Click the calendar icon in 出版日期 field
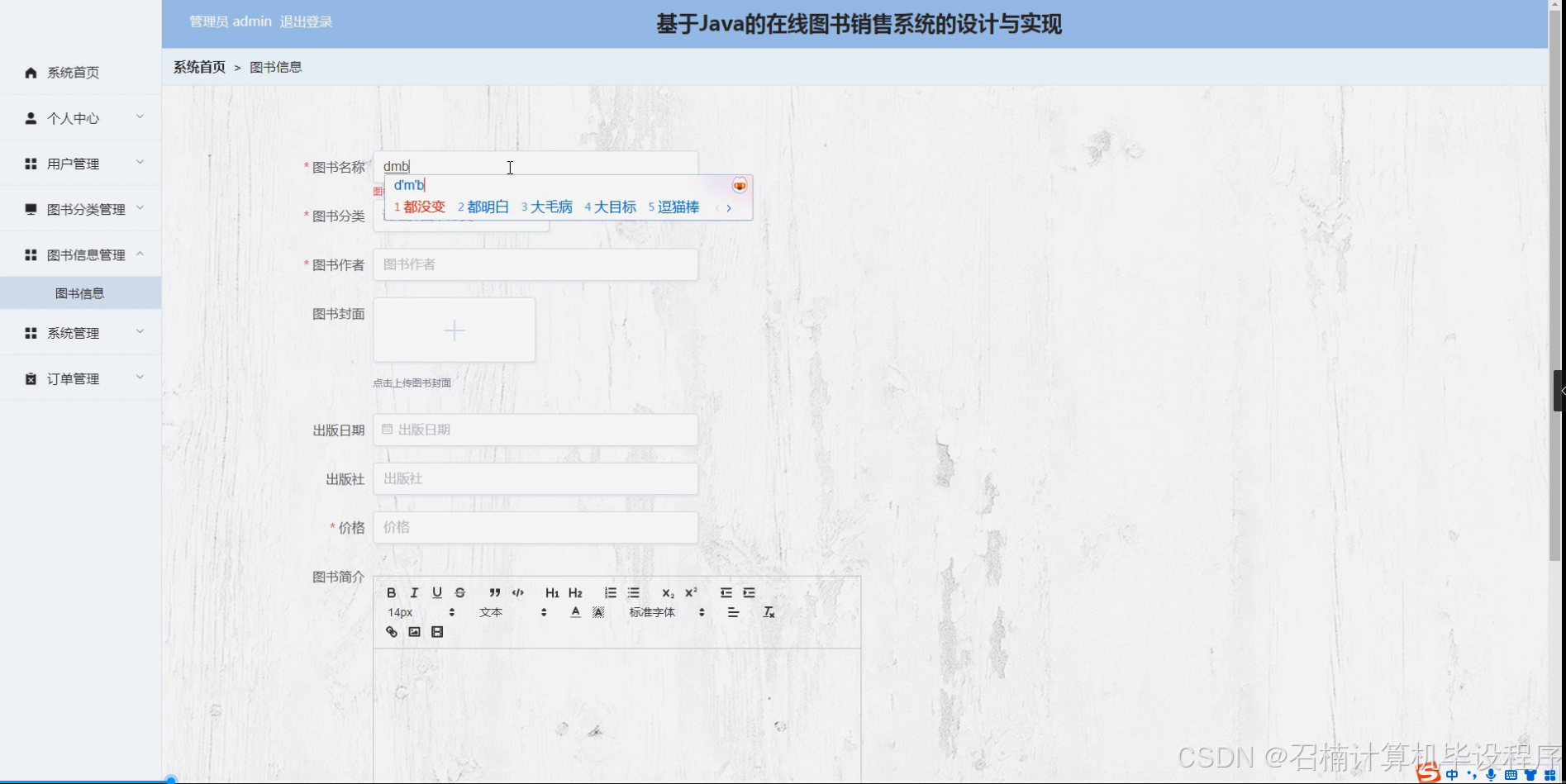This screenshot has width=1566, height=784. [387, 429]
